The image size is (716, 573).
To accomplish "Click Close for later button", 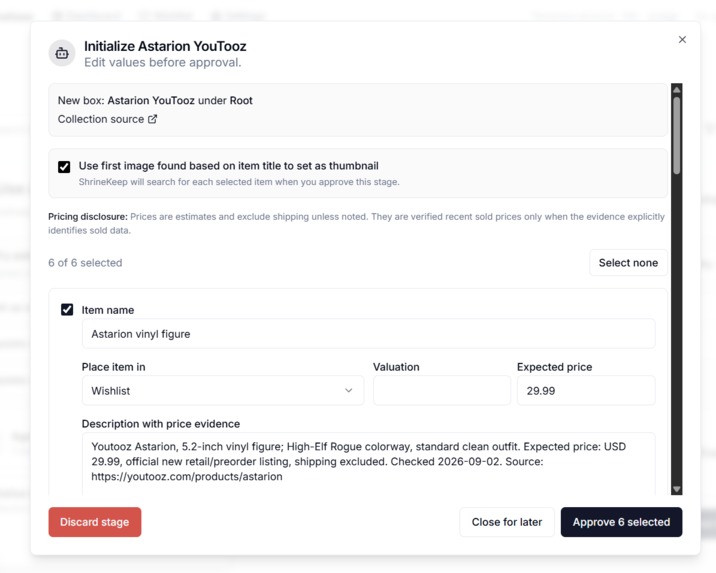I will pos(507,522).
